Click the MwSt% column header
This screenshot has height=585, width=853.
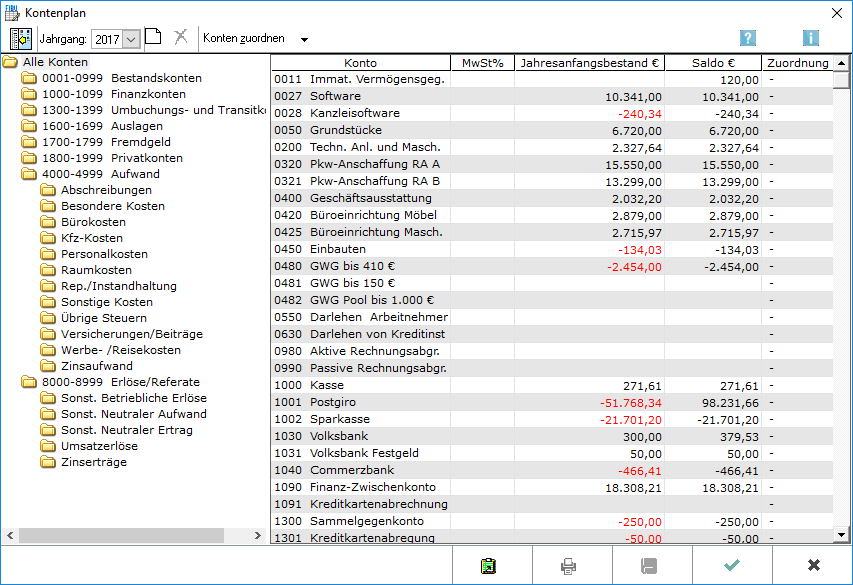[483, 63]
